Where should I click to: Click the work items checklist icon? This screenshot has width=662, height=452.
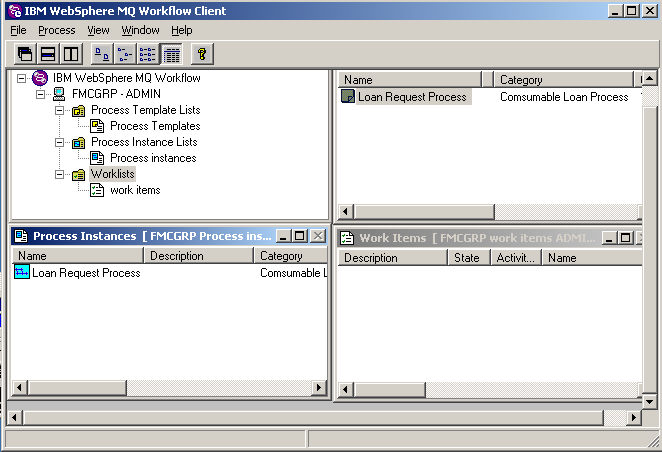pos(97,190)
